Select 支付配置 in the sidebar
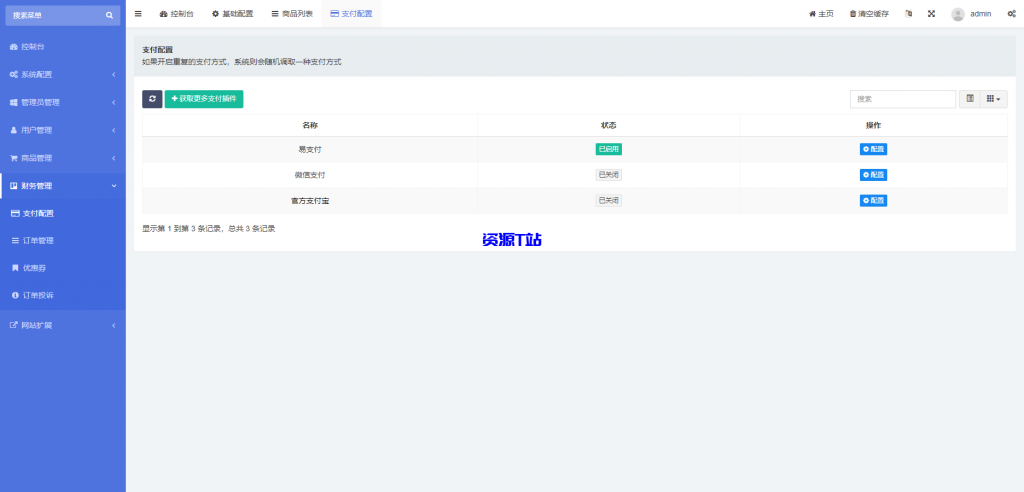The image size is (1024, 492). [63, 213]
